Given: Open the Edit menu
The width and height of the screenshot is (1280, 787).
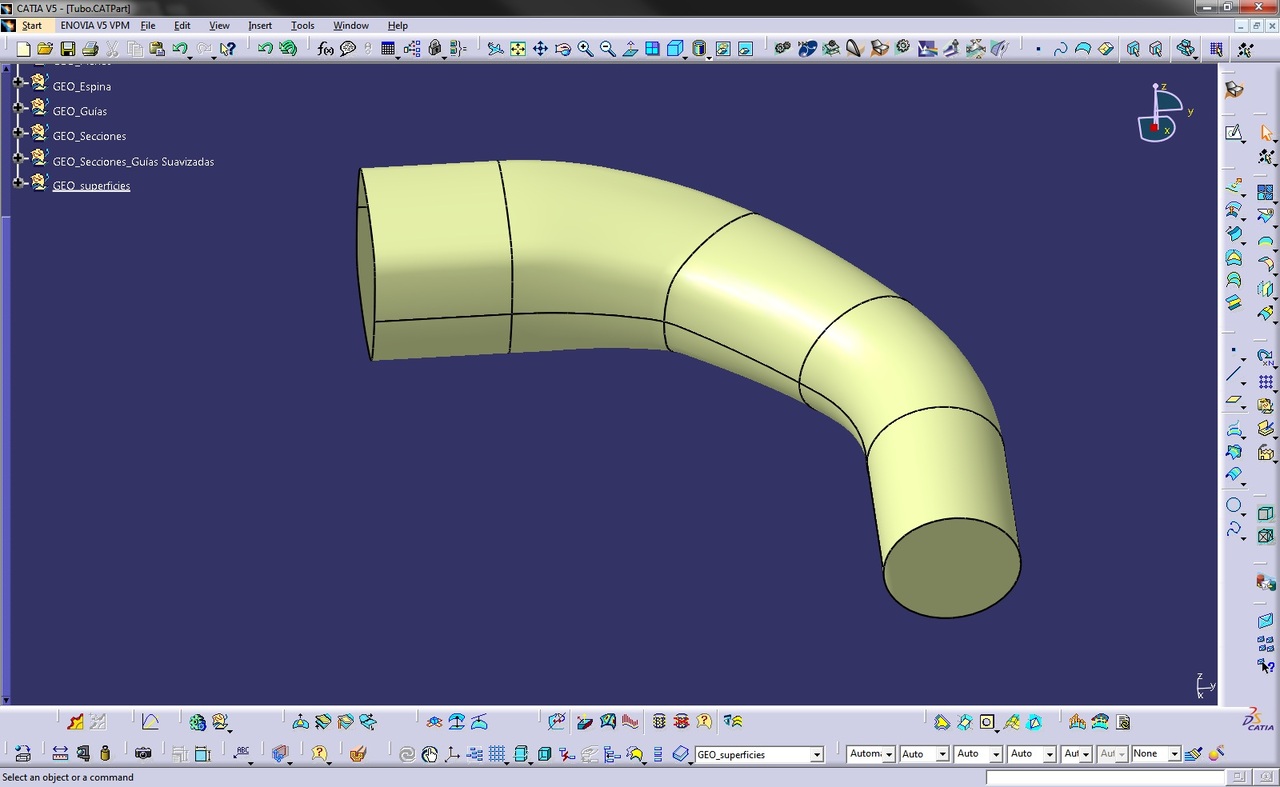Looking at the screenshot, I should (x=182, y=25).
